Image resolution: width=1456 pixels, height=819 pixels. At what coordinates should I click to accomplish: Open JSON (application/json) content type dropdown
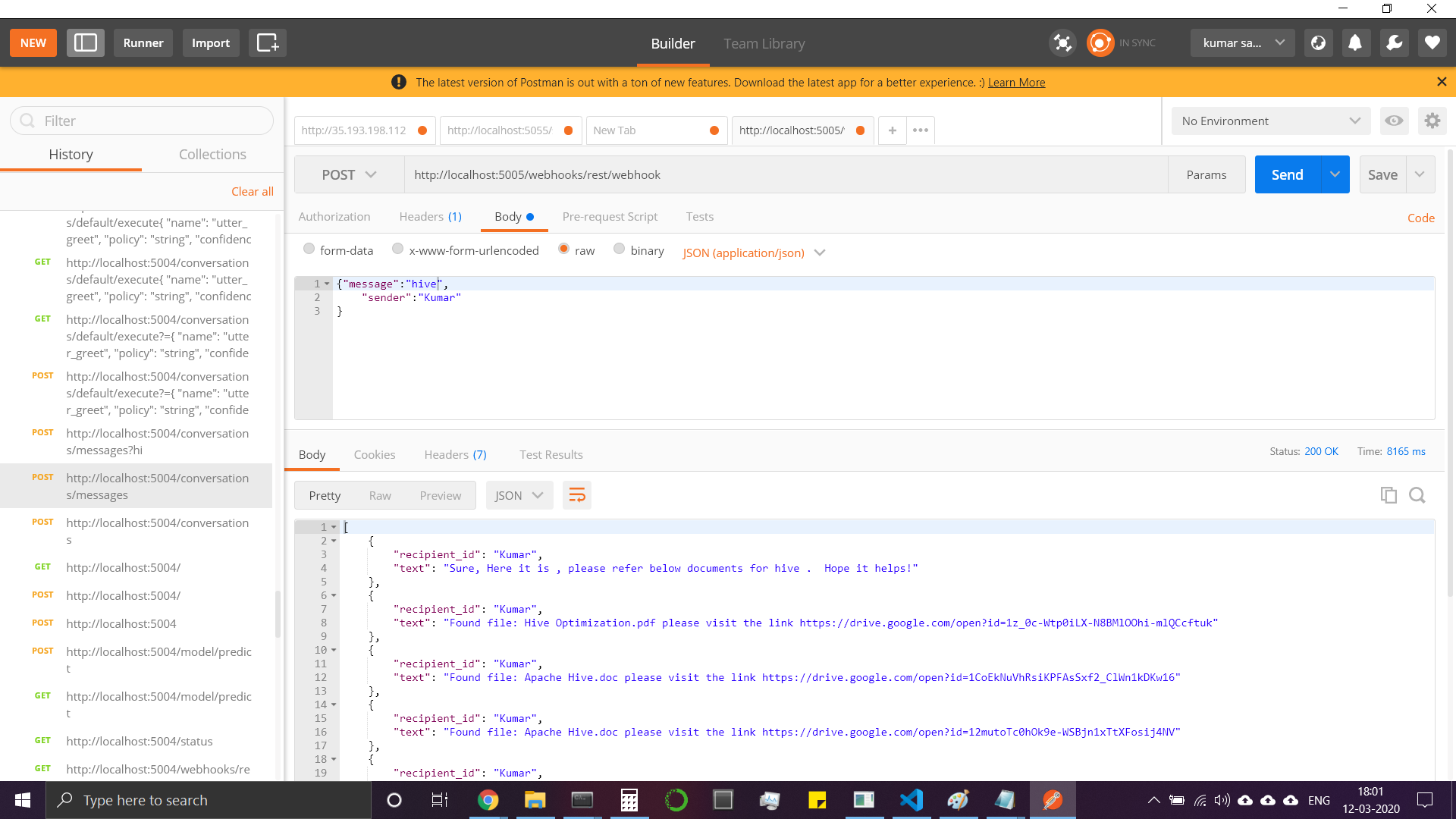click(x=753, y=253)
